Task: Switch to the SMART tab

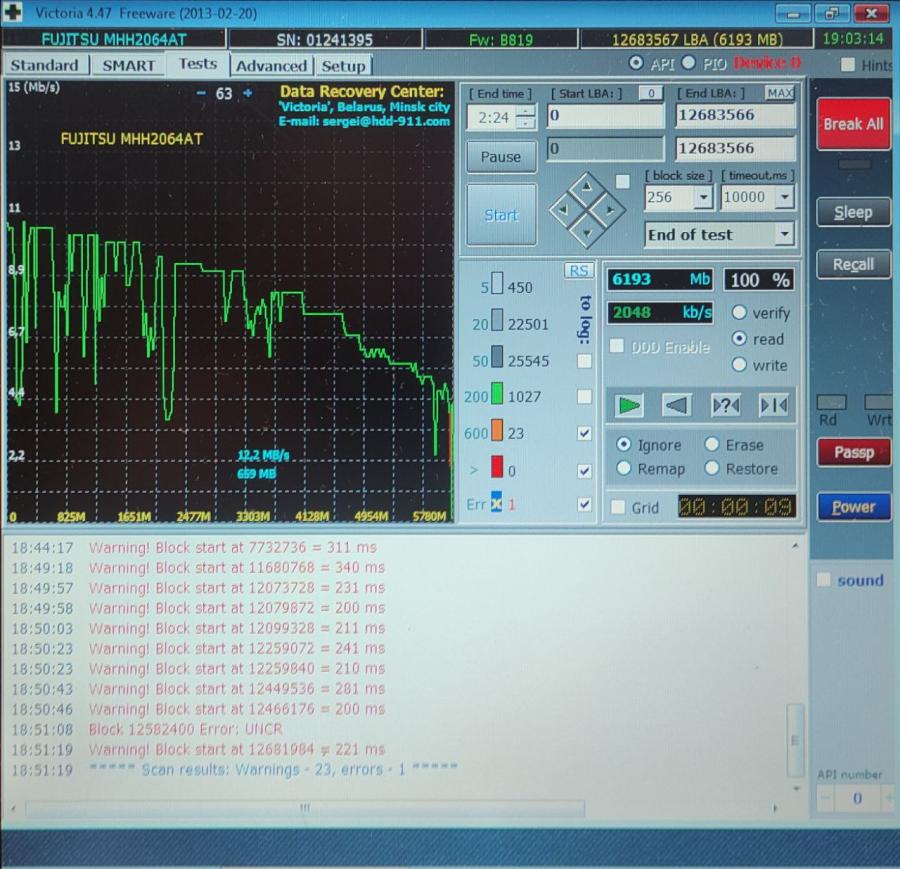Action: [128, 65]
